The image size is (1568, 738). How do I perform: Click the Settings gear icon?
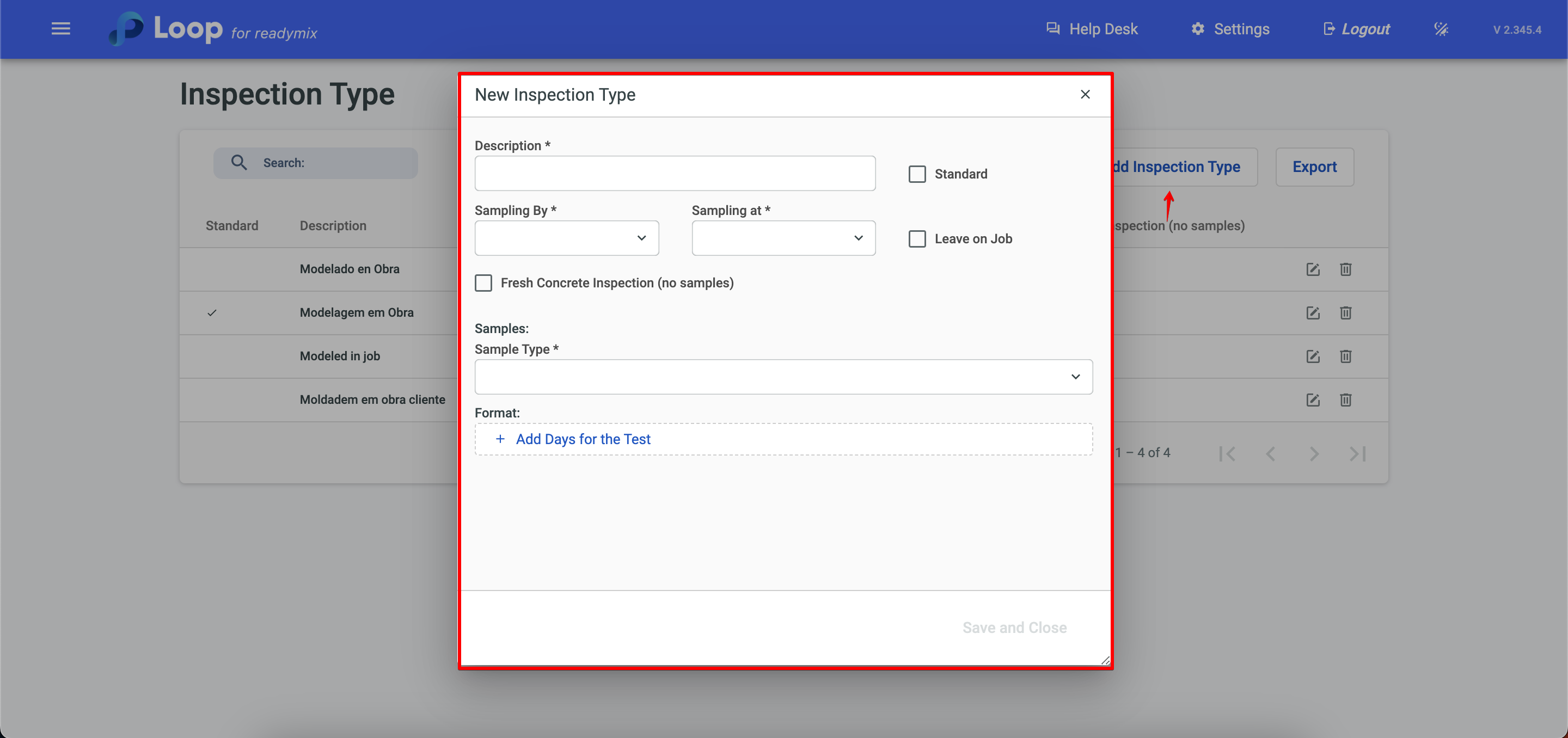coord(1197,29)
